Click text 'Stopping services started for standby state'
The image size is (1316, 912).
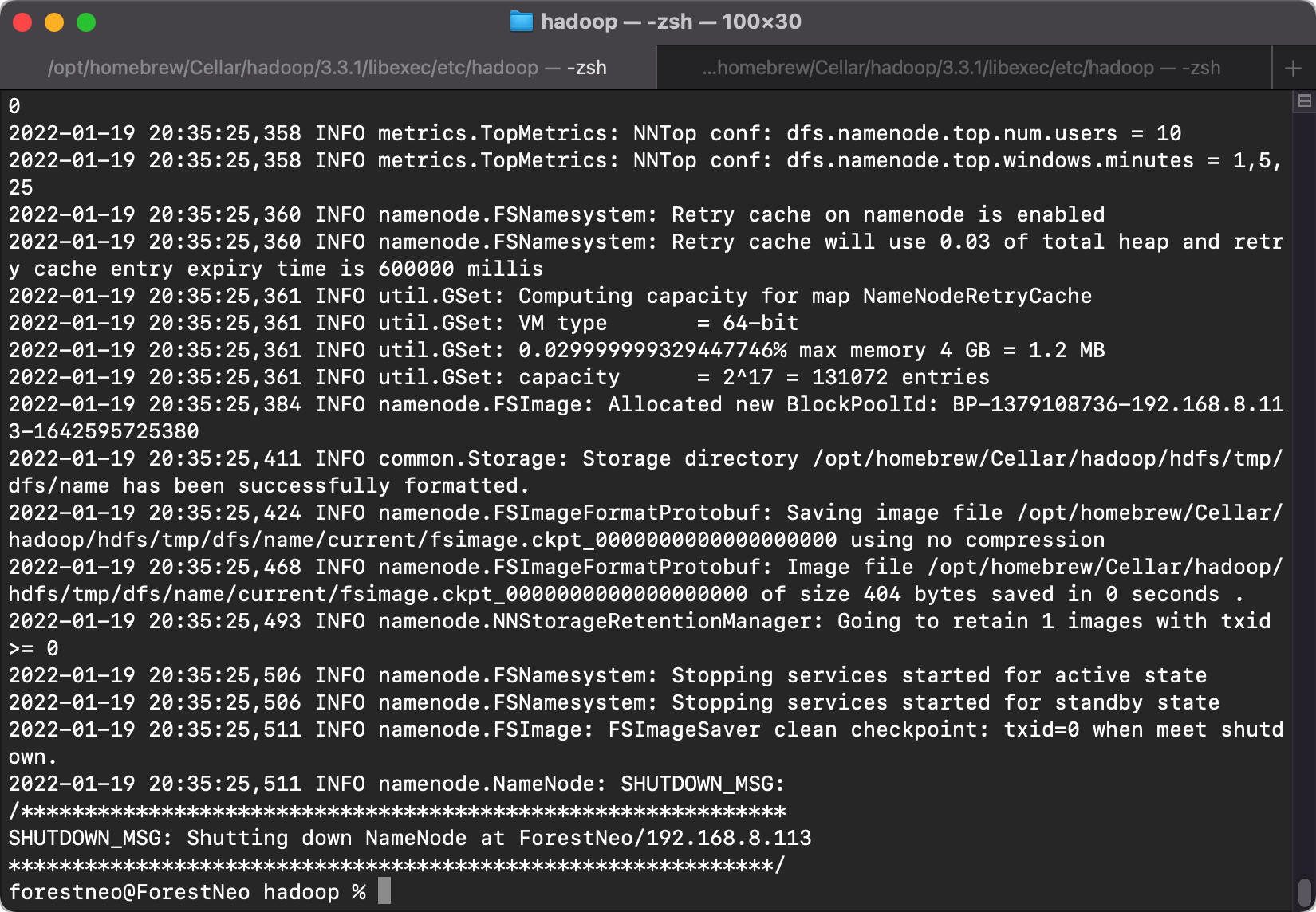[x=946, y=702]
